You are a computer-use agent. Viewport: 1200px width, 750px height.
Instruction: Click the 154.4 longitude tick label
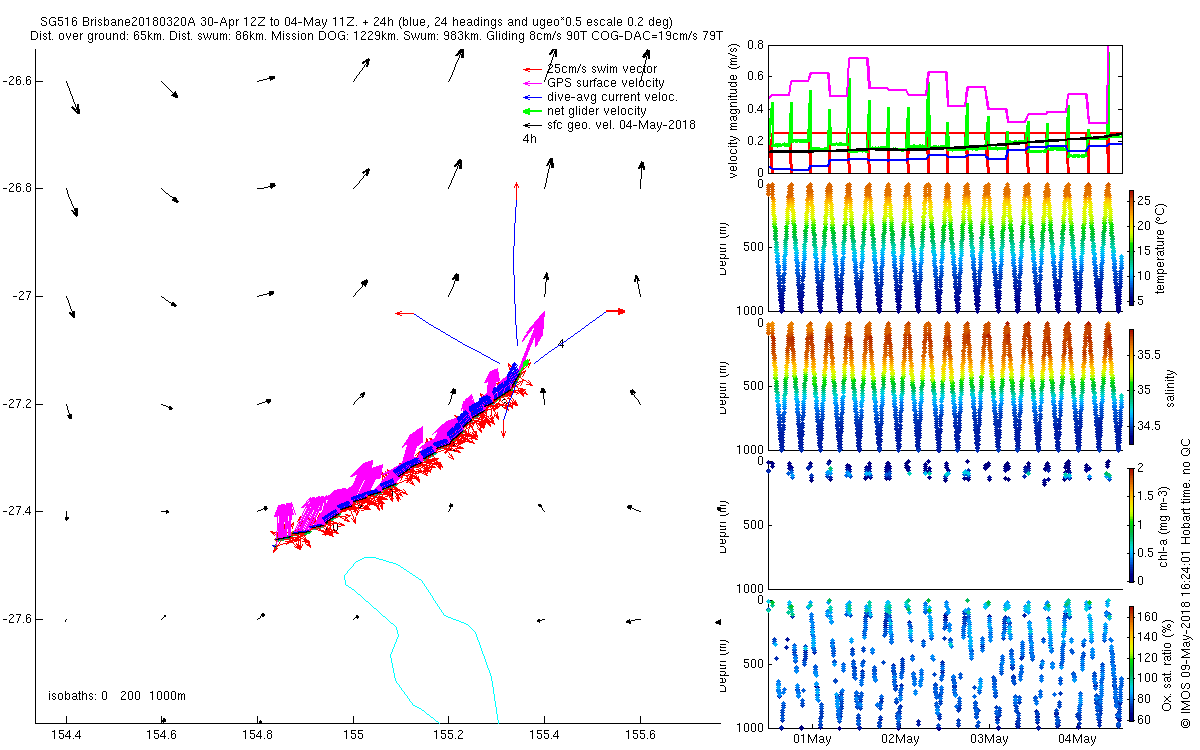coord(66,735)
